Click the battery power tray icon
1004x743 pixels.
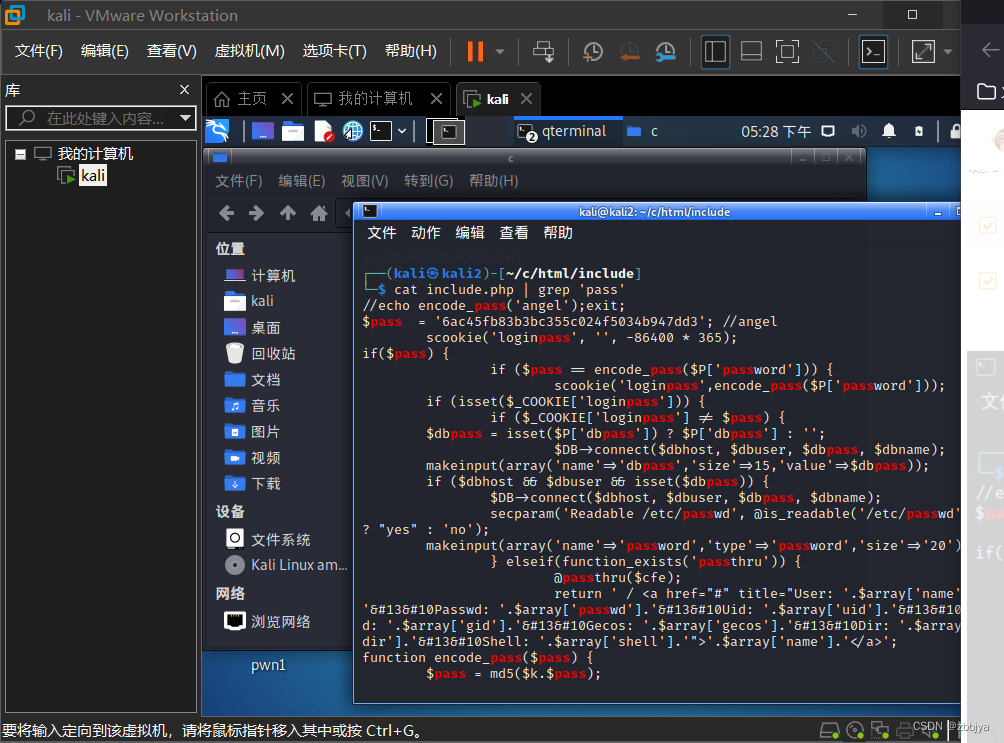point(919,131)
